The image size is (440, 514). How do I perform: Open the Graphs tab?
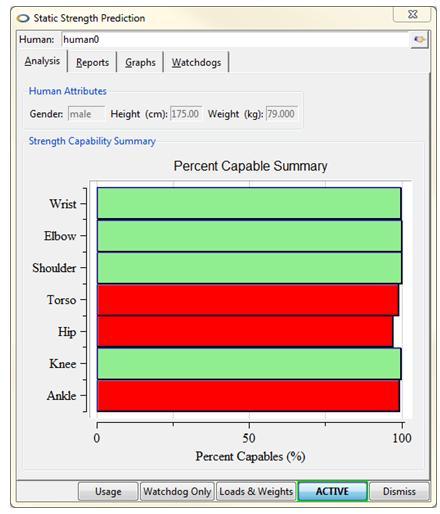[140, 62]
